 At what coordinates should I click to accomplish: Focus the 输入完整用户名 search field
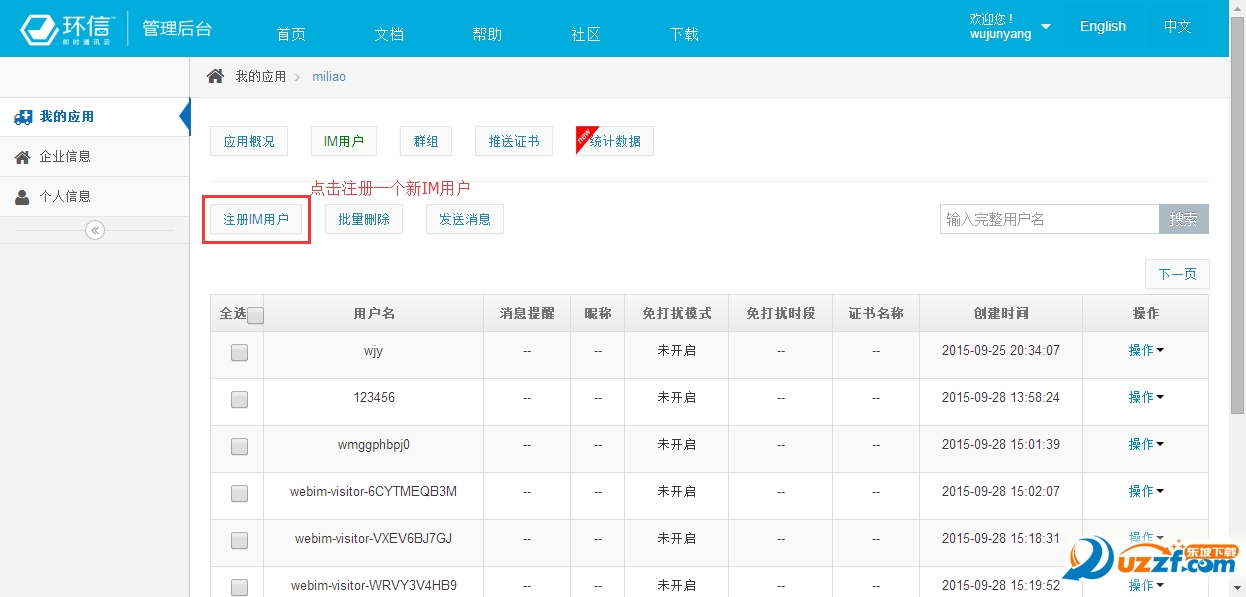1049,219
